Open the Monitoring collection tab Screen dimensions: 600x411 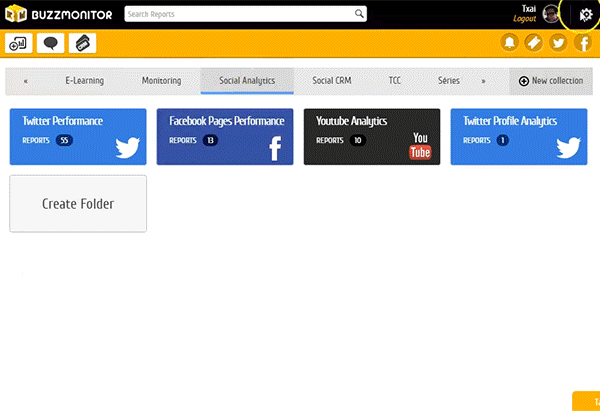point(161,80)
